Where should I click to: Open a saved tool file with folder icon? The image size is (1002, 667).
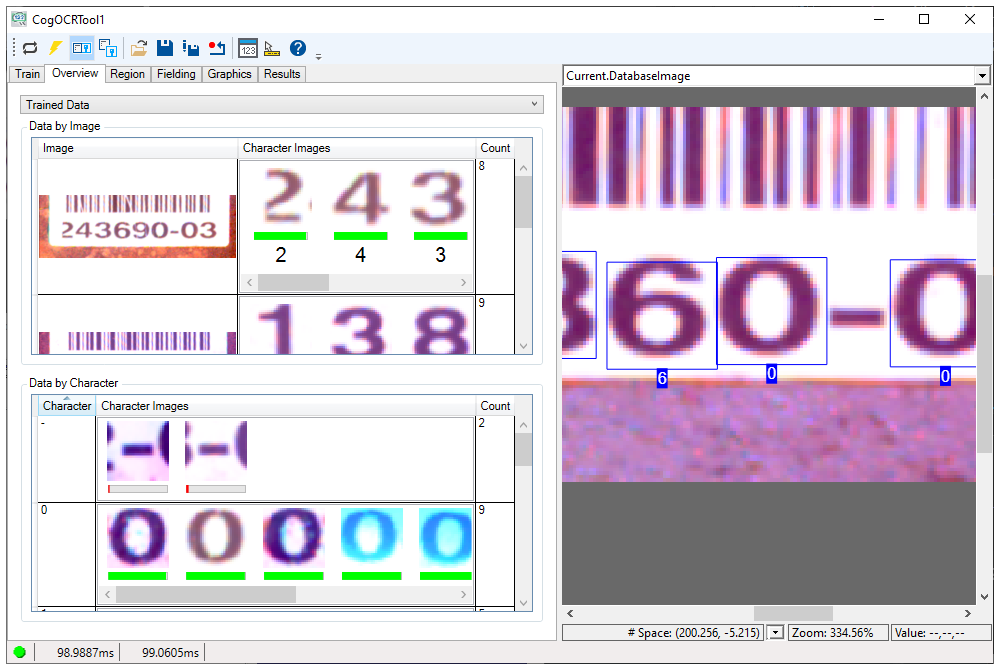(x=138, y=47)
